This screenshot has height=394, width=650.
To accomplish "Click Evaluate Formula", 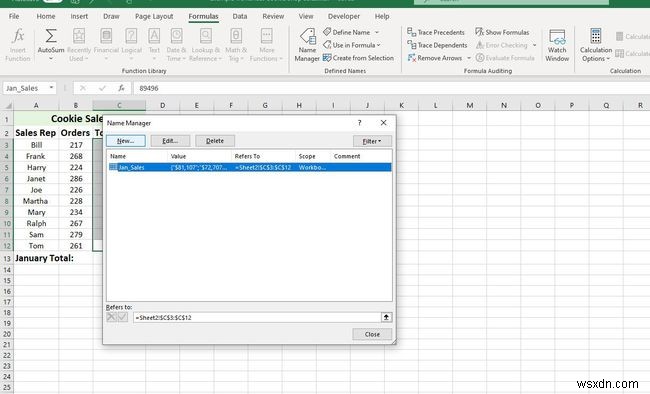I will [505, 58].
